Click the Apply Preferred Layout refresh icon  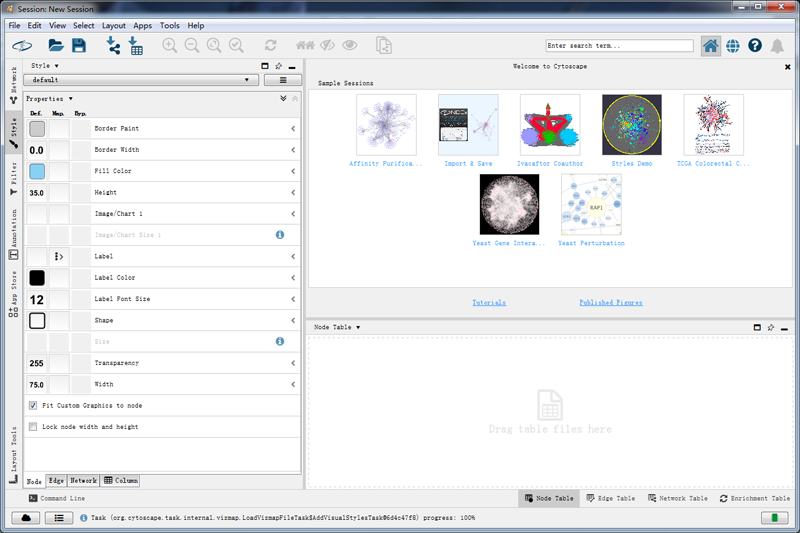click(270, 45)
